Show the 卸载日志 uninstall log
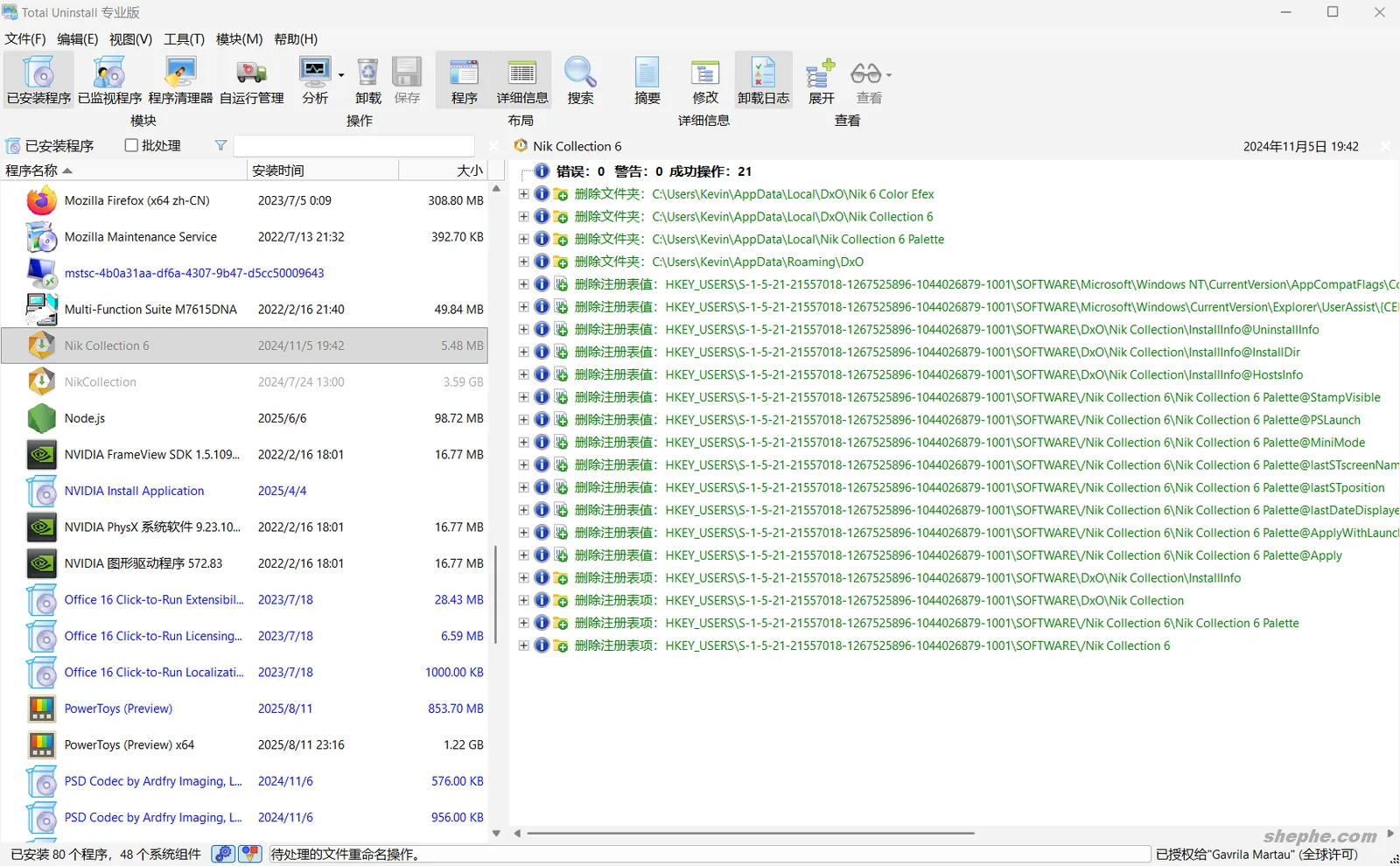This screenshot has height=866, width=1400. coord(763,80)
